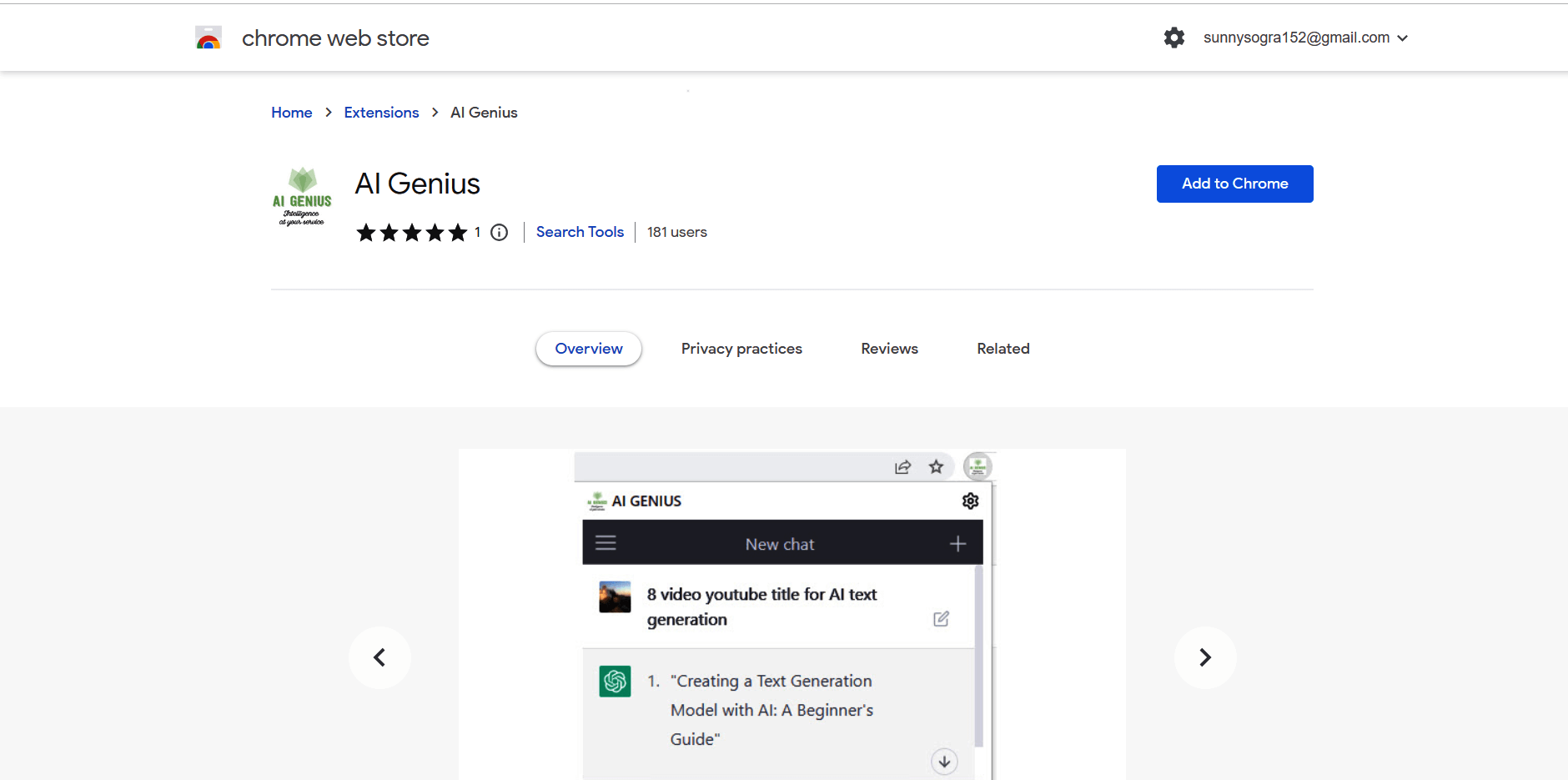Screen dimensions: 1568x780
Task: Go to Extensions via the breadcrumb
Action: [381, 112]
